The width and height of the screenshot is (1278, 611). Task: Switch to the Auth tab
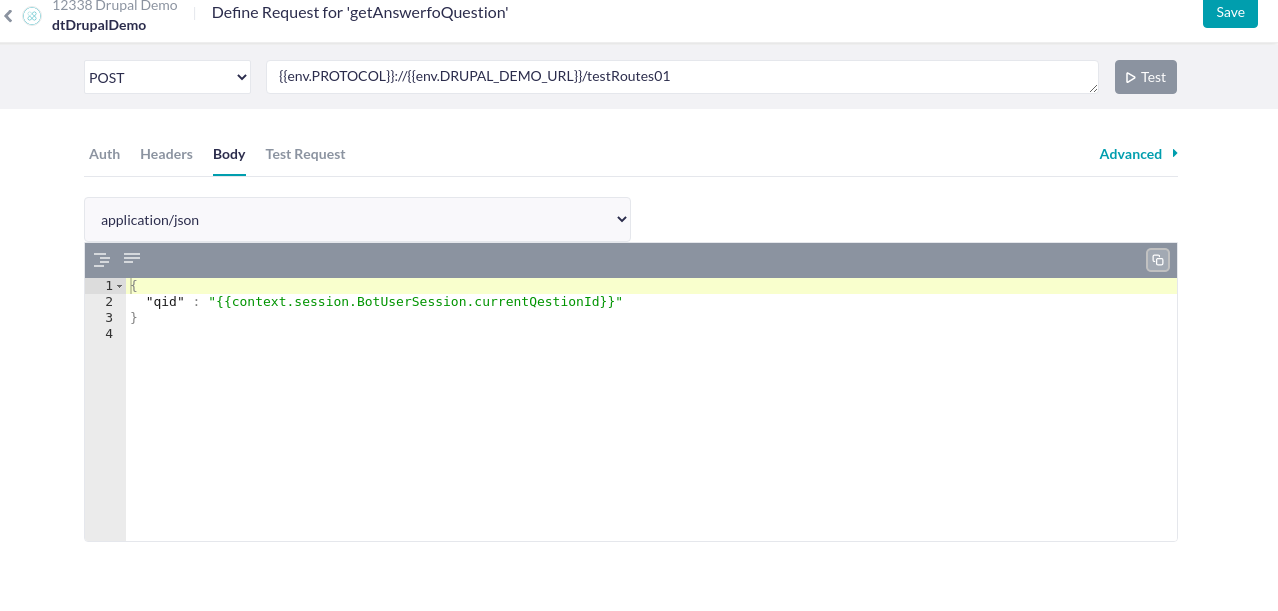tap(104, 154)
